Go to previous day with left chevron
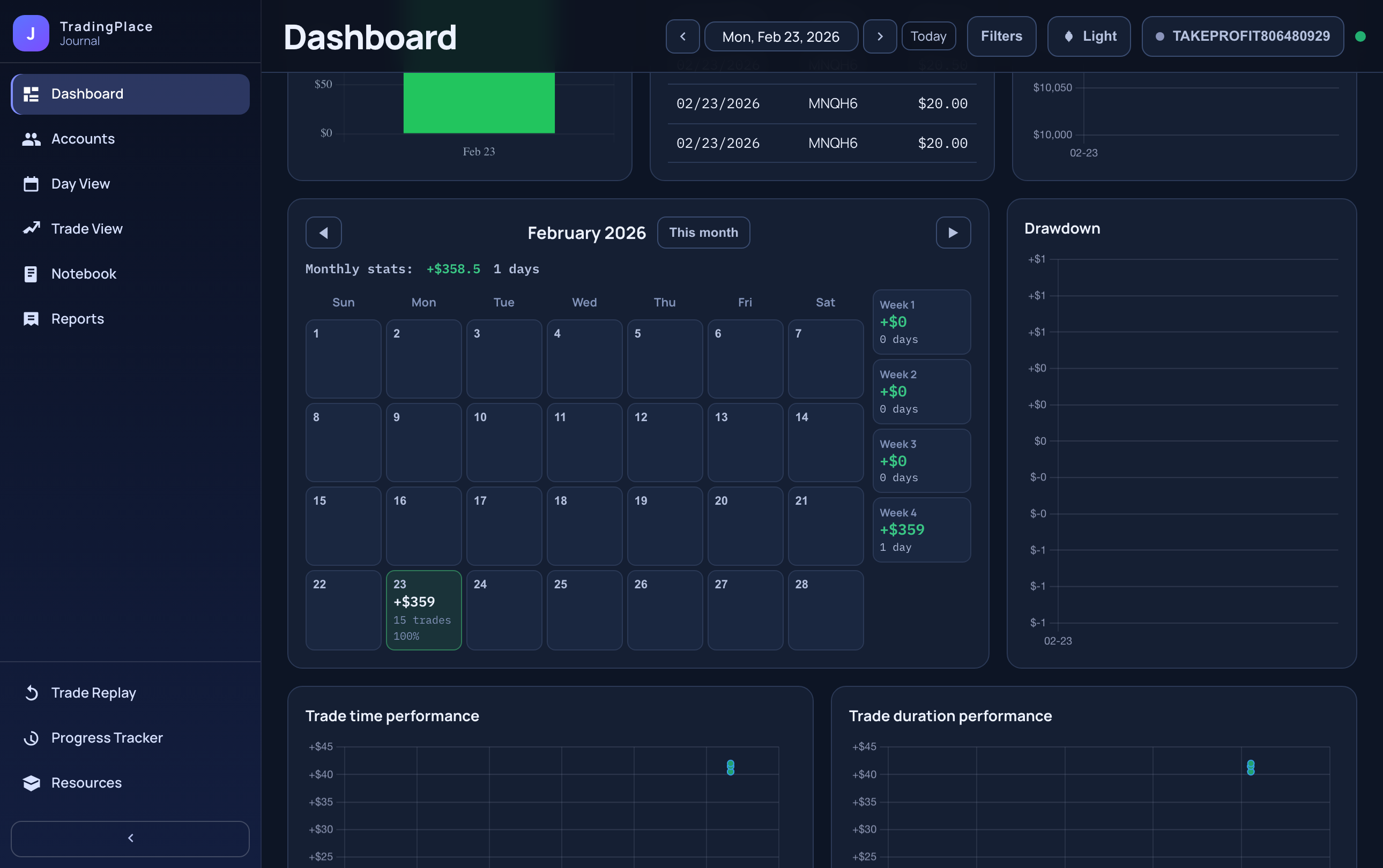The height and width of the screenshot is (868, 1383). tap(682, 37)
